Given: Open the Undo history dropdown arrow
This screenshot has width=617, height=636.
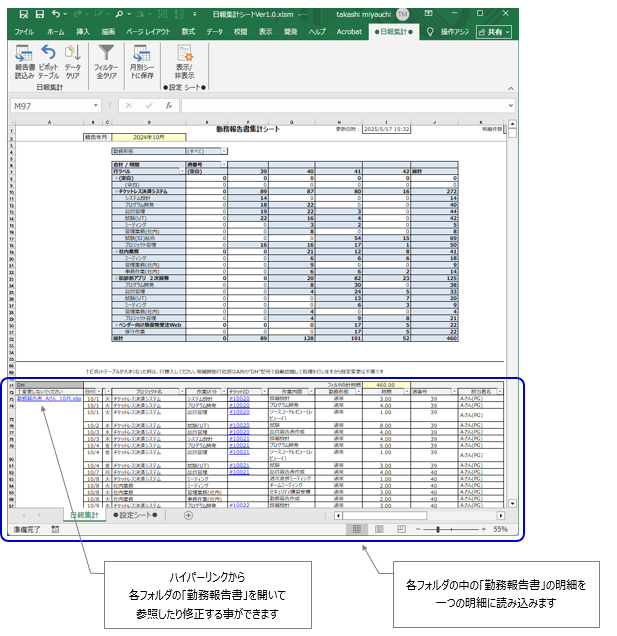Looking at the screenshot, I should click(65, 14).
